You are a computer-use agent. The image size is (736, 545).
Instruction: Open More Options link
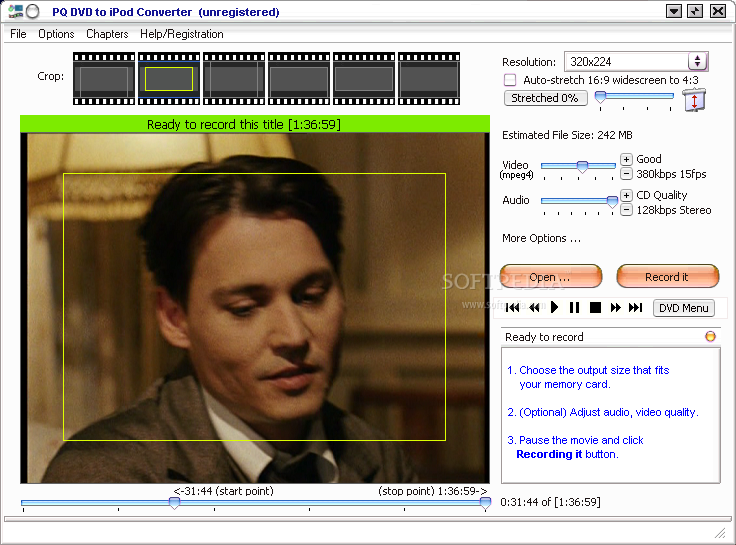point(541,238)
